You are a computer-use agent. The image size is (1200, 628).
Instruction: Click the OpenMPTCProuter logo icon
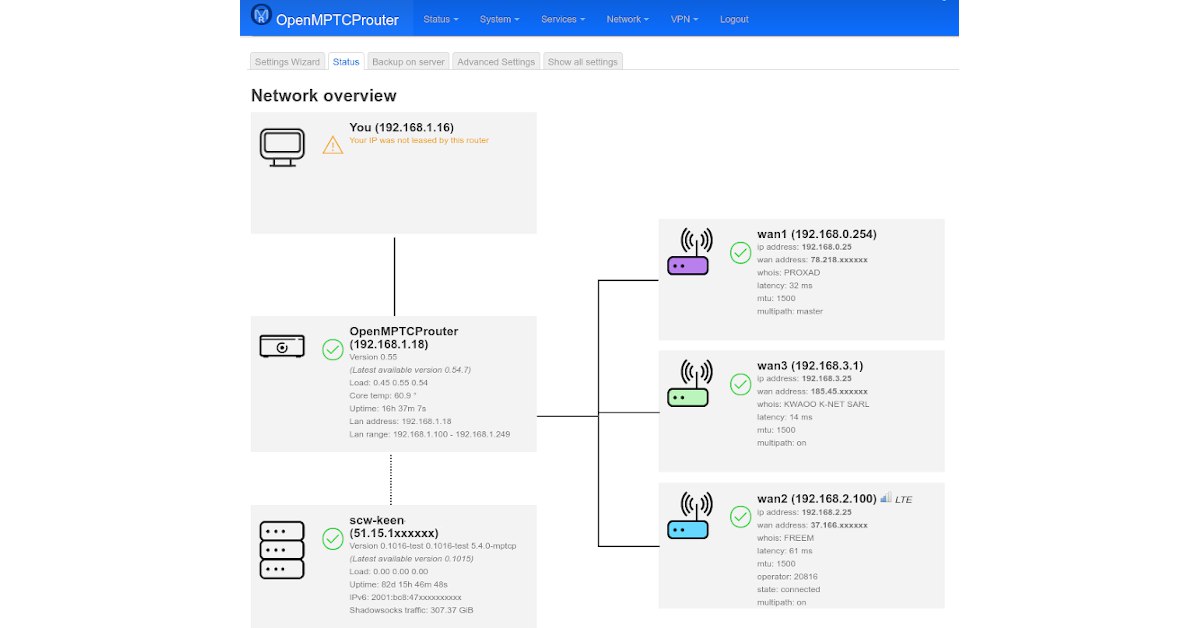pyautogui.click(x=261, y=15)
